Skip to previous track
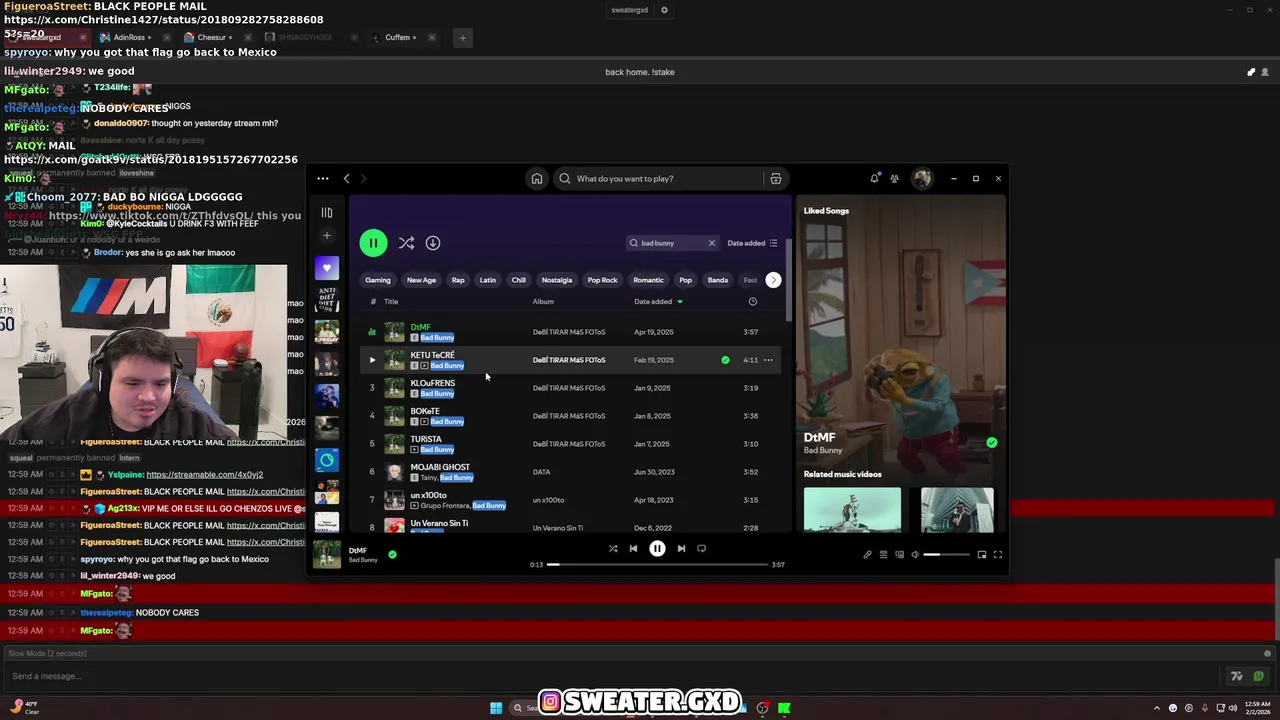Screen dimensions: 1280x720 [x=633, y=548]
